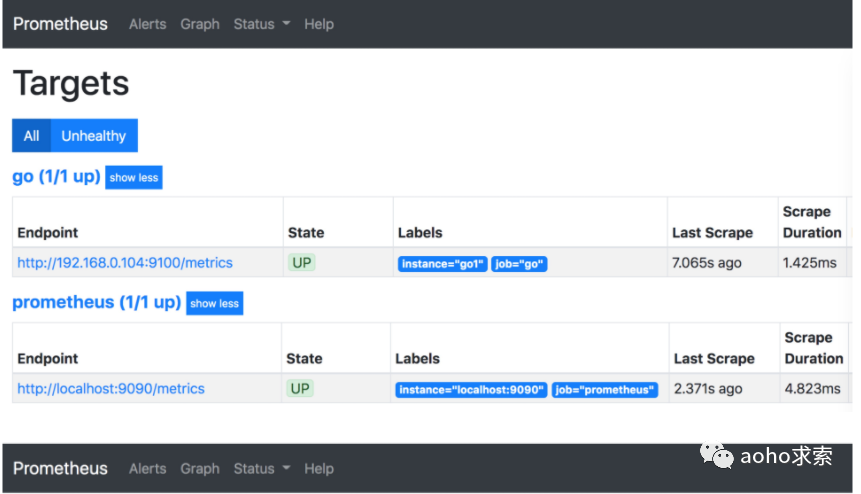Switch filter to Unhealthy targets

click(x=94, y=136)
